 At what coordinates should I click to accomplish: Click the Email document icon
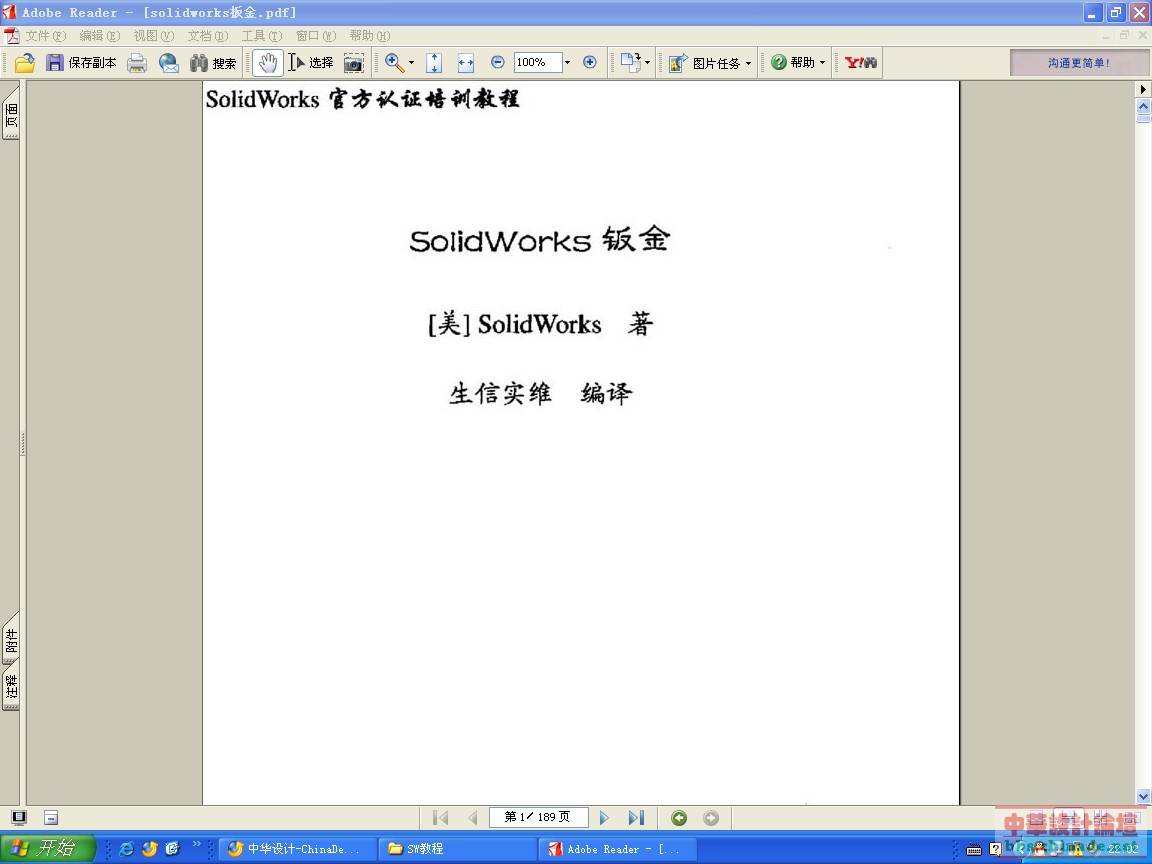coord(169,63)
